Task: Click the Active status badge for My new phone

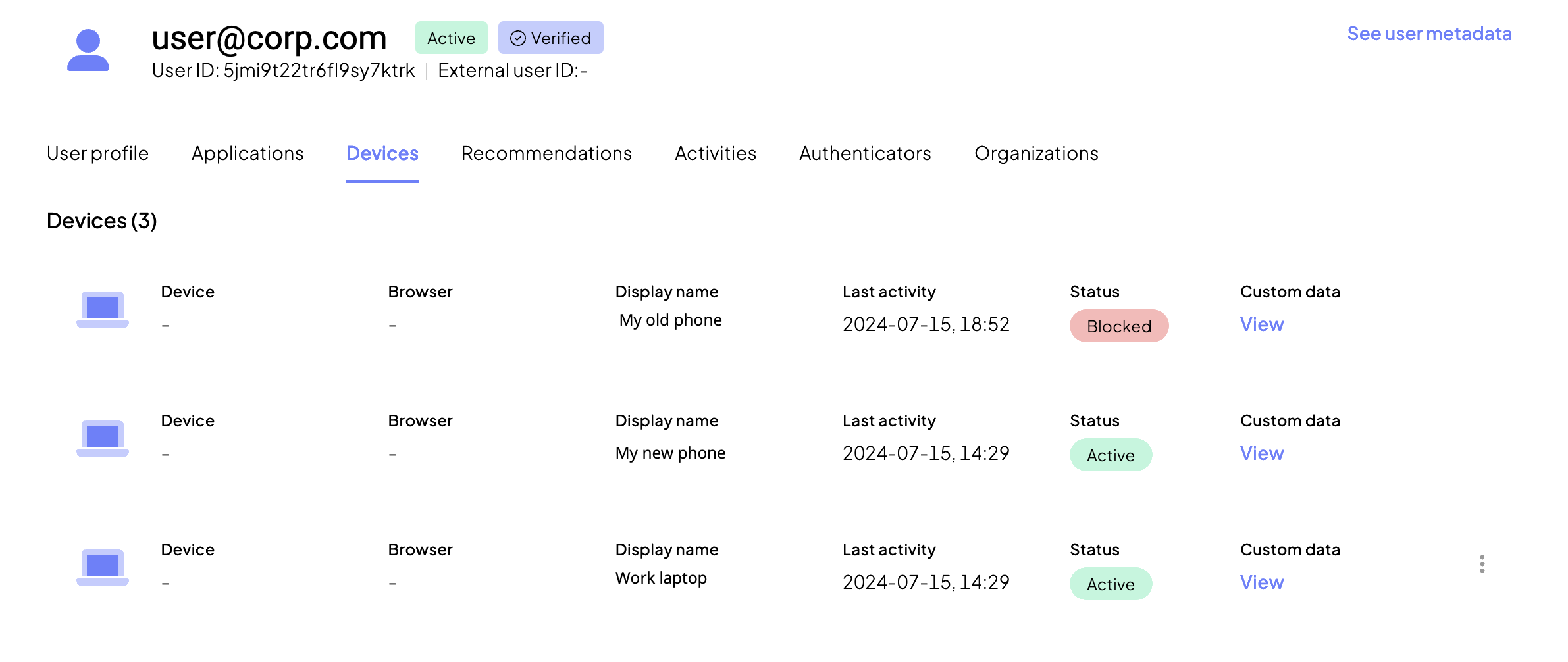Action: point(1111,455)
